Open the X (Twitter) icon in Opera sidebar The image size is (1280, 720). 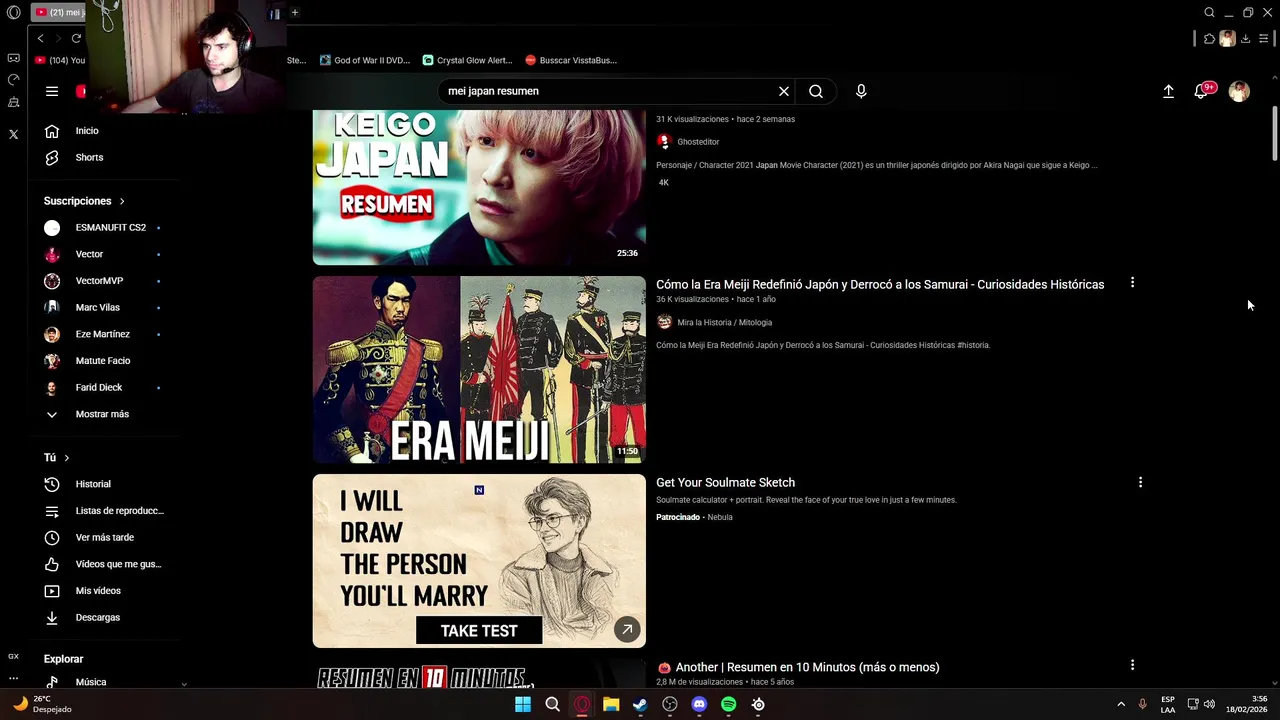click(13, 134)
